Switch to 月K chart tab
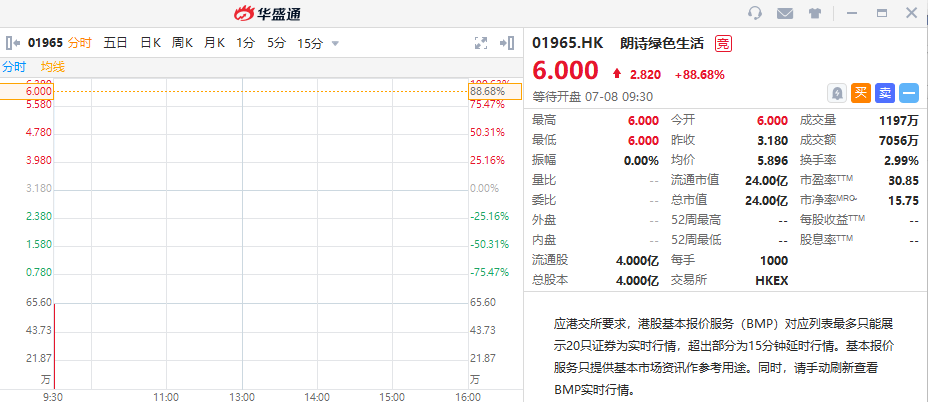The image size is (928, 402). pyautogui.click(x=214, y=43)
